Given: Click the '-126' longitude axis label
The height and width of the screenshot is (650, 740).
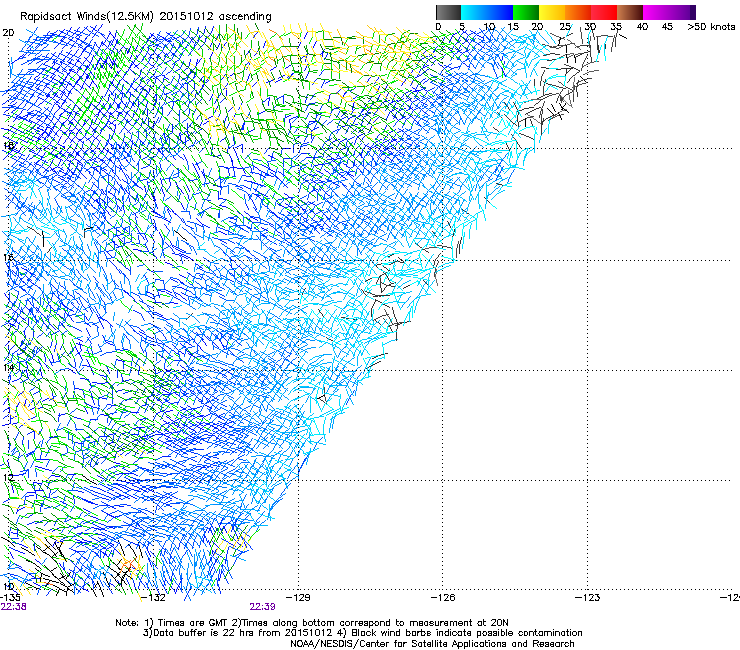Looking at the screenshot, I should coord(443,597).
